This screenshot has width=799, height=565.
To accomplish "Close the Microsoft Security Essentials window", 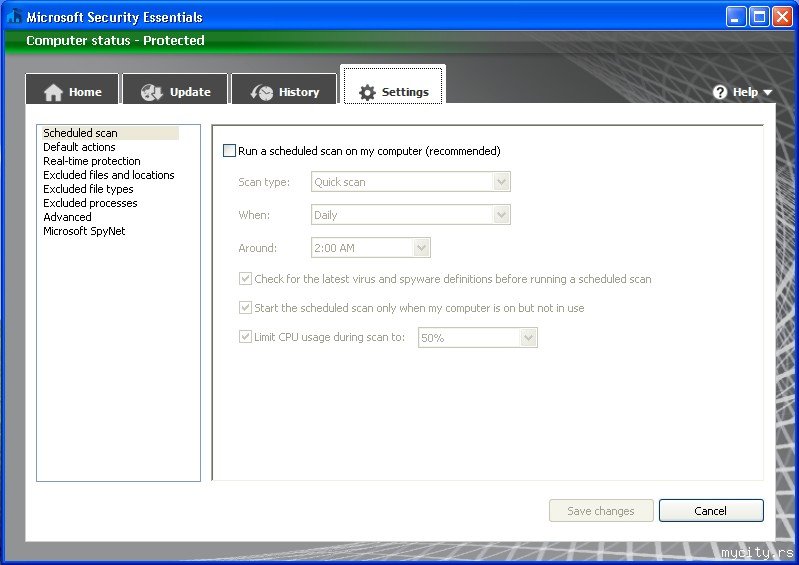I will tap(782, 17).
